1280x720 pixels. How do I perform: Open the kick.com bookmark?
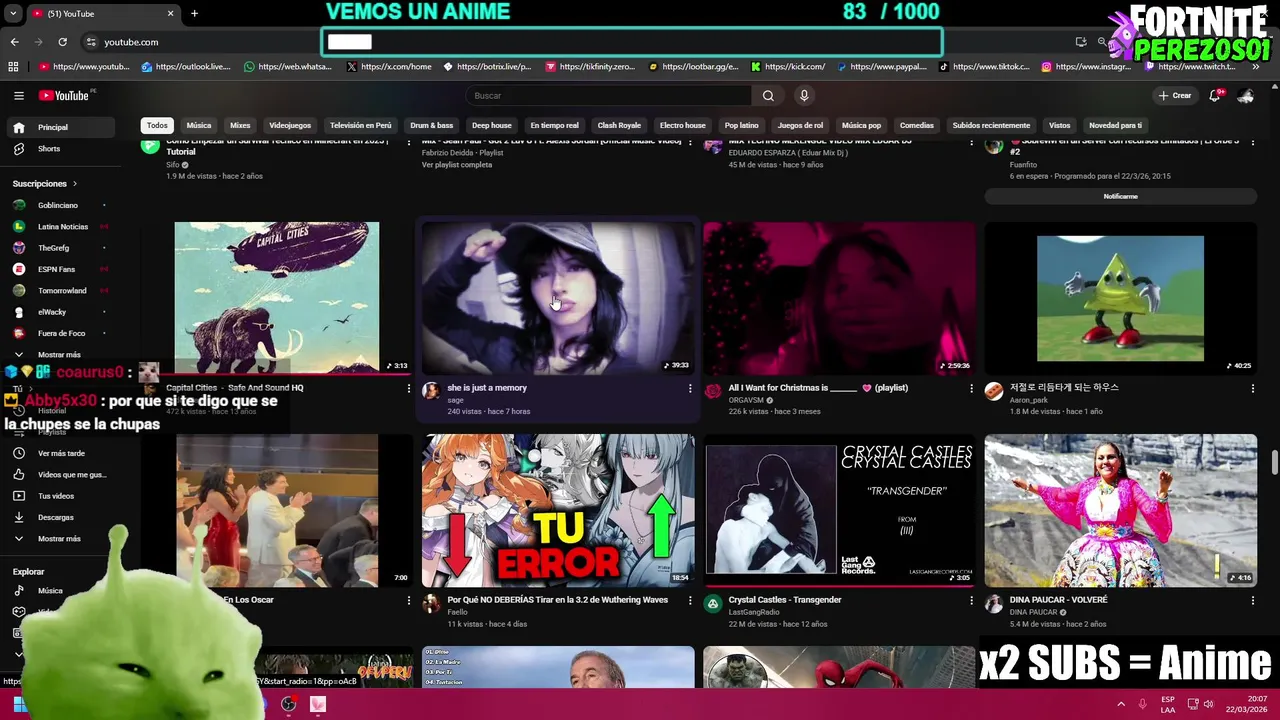[788, 67]
